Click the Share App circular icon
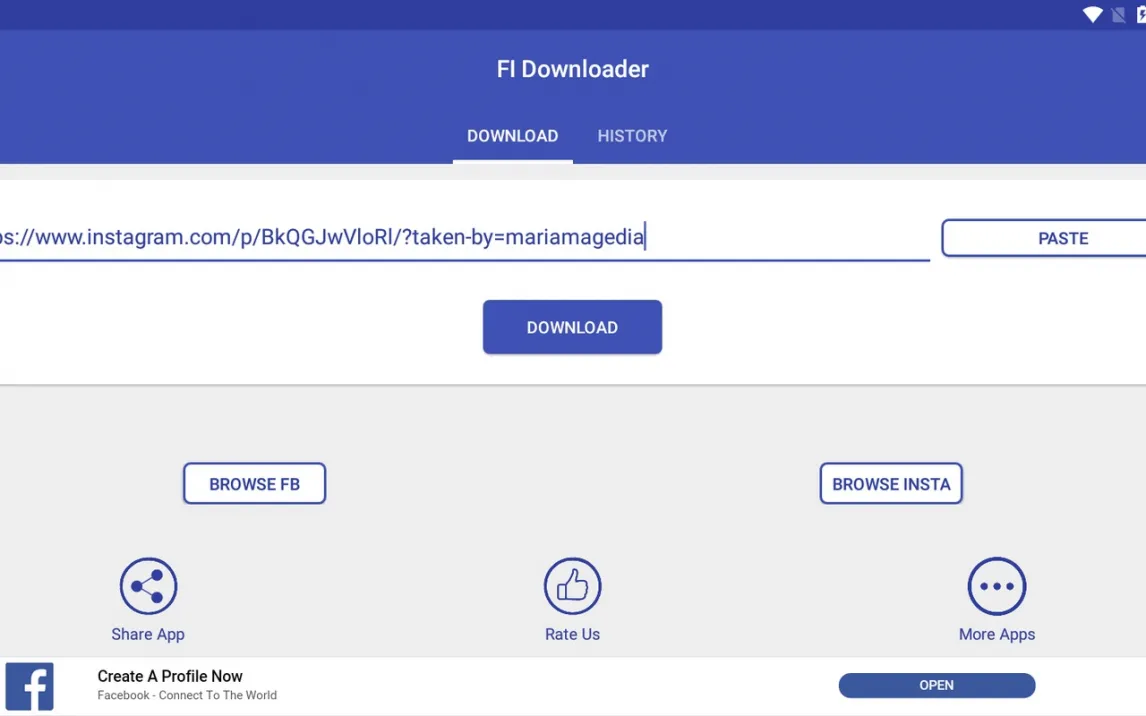The width and height of the screenshot is (1146, 716). pyautogui.click(x=148, y=586)
